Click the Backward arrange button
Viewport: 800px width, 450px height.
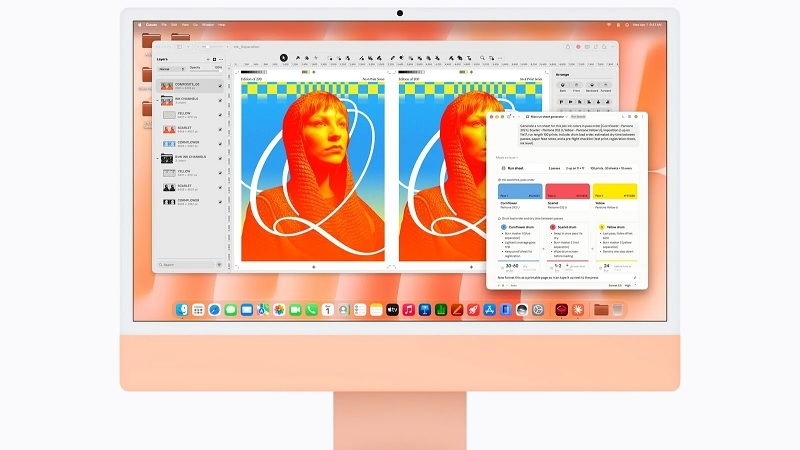[592, 87]
